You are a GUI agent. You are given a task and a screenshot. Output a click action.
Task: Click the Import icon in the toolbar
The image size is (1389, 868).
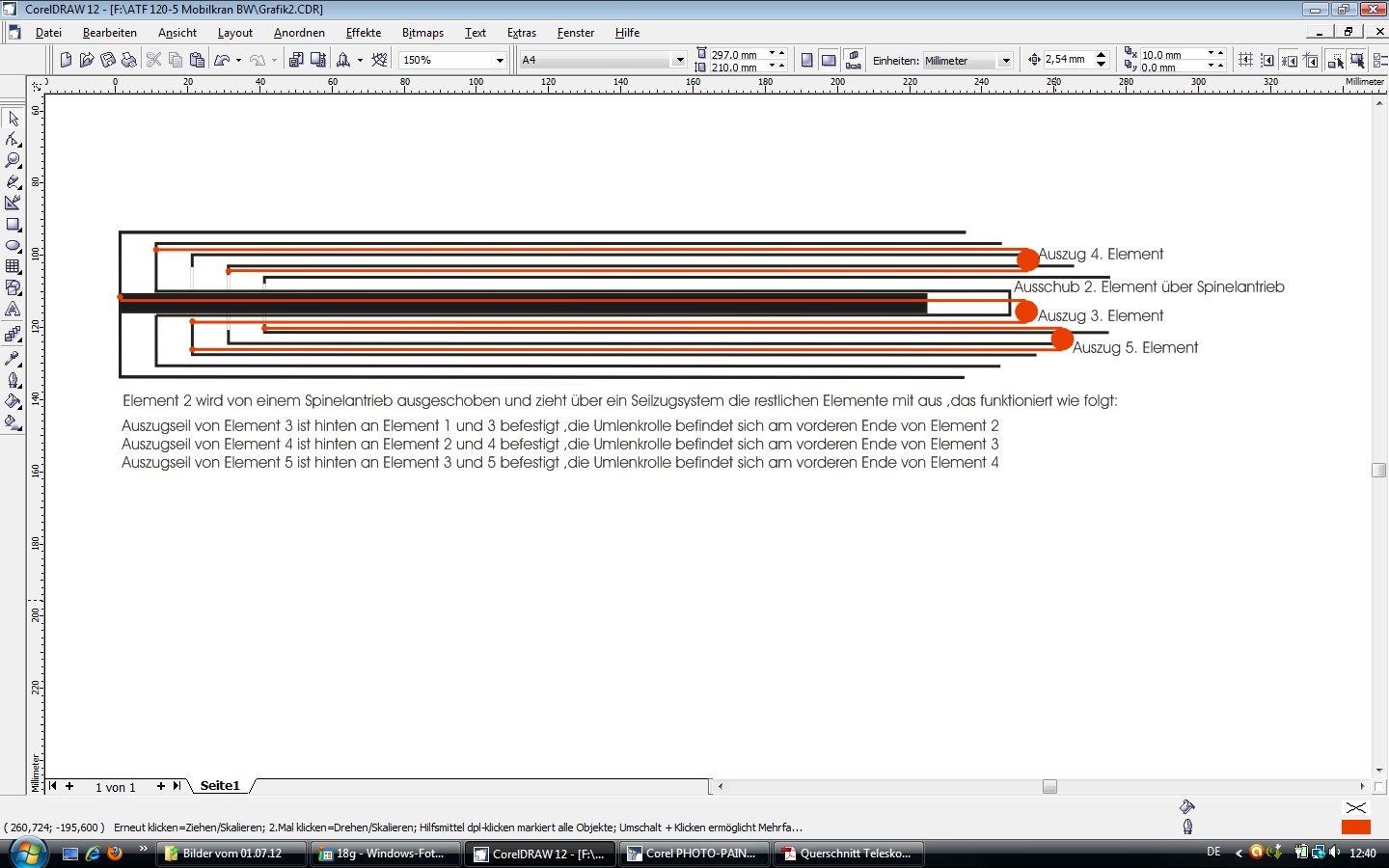[x=296, y=60]
